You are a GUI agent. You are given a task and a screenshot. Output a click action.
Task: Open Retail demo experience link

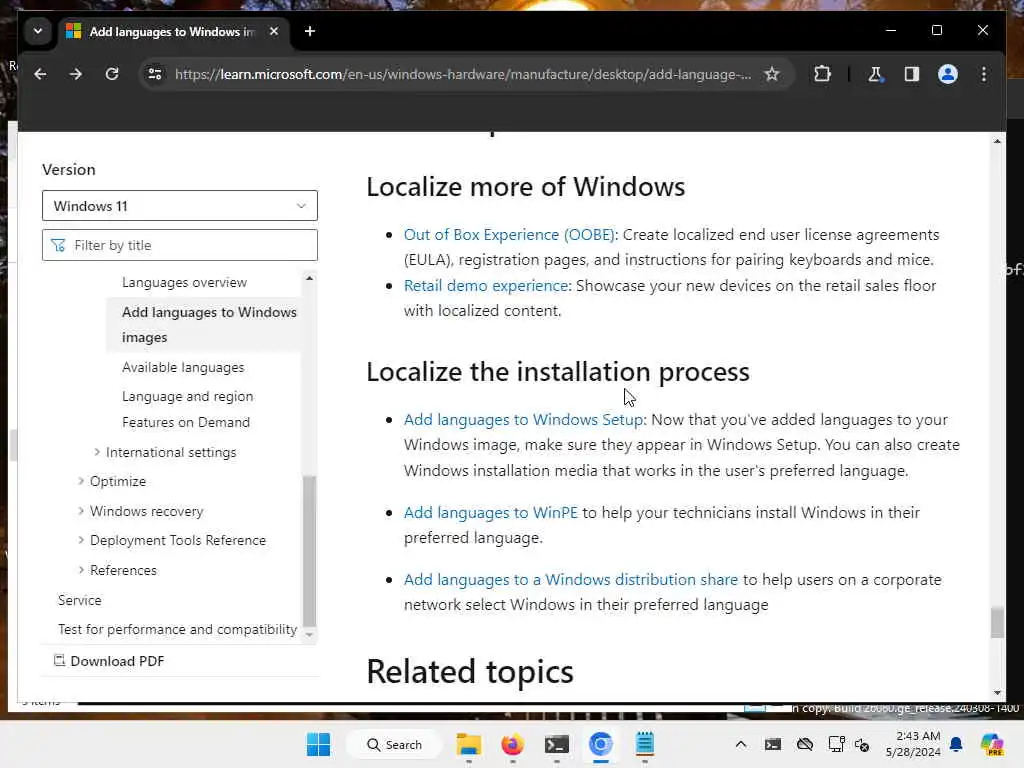click(486, 285)
